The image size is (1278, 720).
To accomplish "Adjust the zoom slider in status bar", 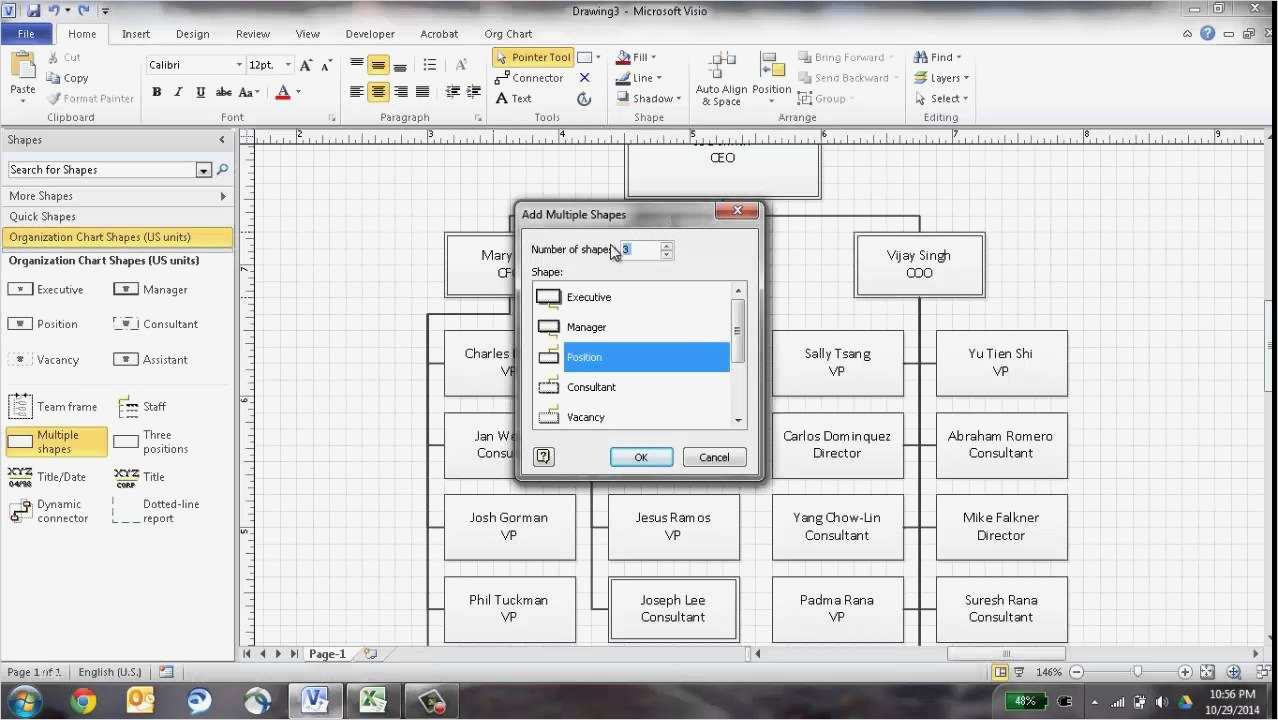I will pos(1137,672).
